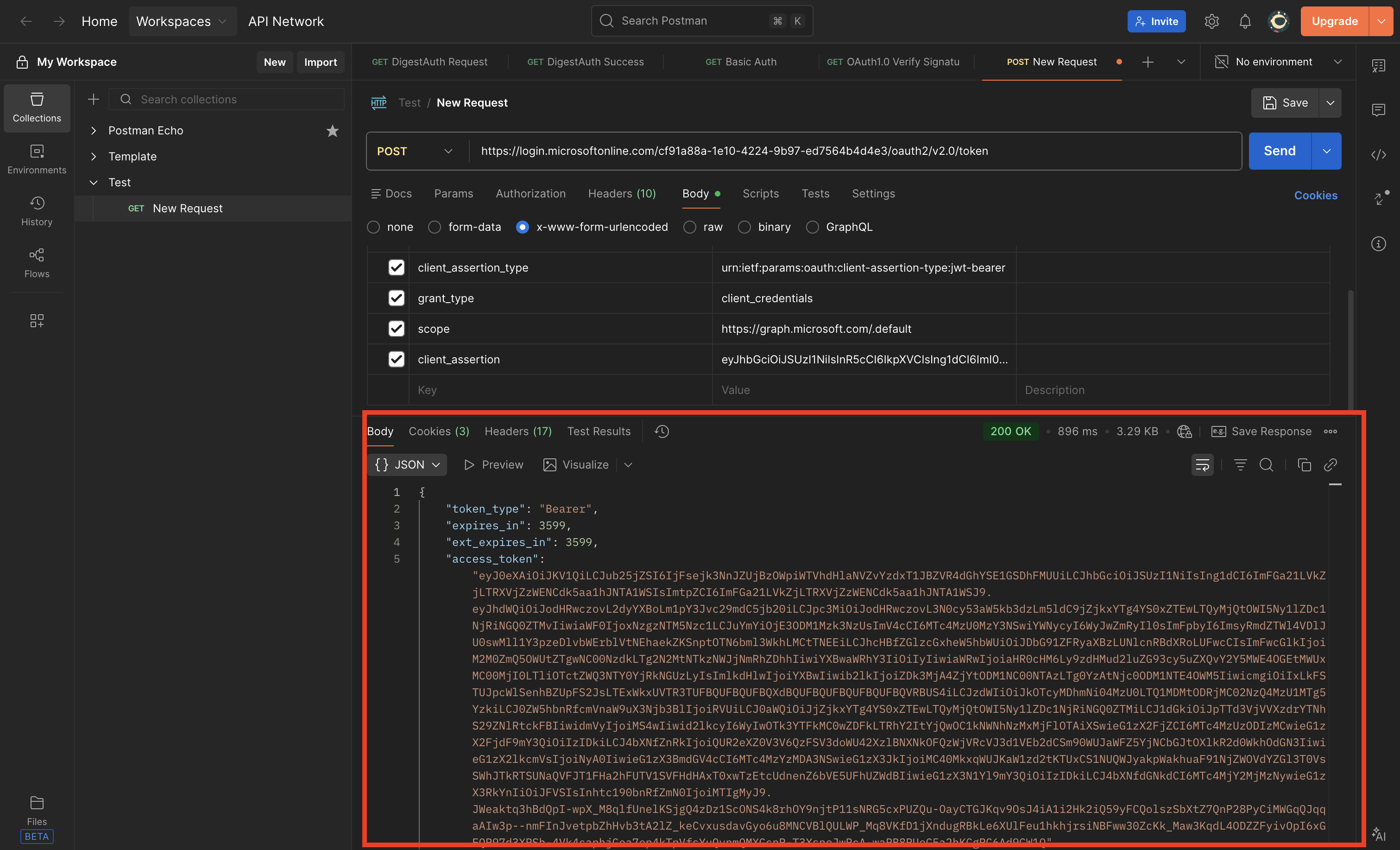Image resolution: width=1400 pixels, height=850 pixels.
Task: Go back with the left arrow
Action: pos(26,21)
